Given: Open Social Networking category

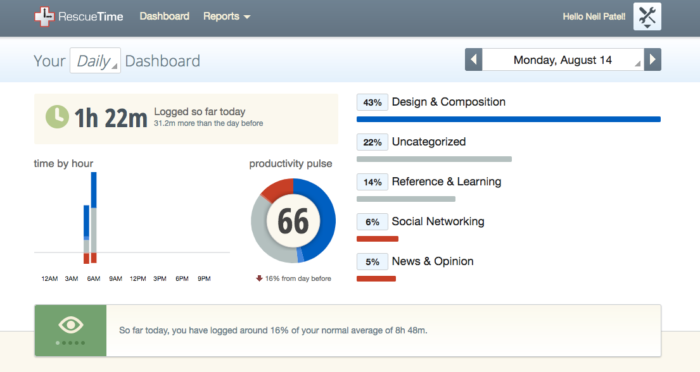Looking at the screenshot, I should click(x=438, y=221).
